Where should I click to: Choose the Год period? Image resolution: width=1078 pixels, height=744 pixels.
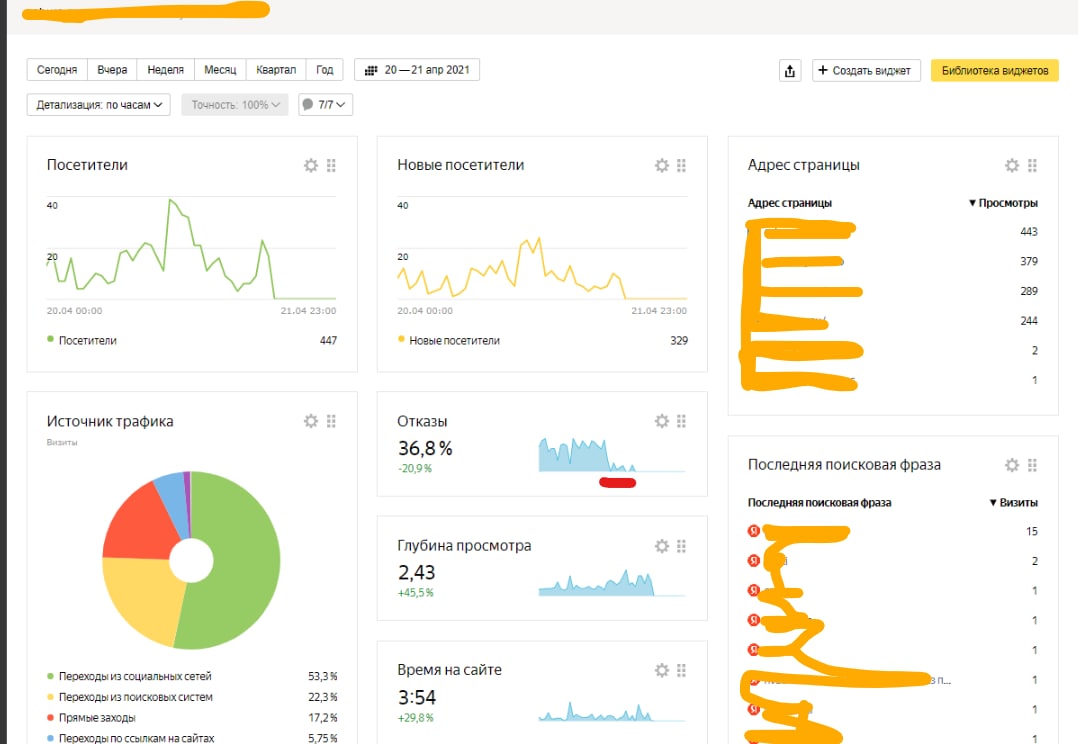click(324, 69)
